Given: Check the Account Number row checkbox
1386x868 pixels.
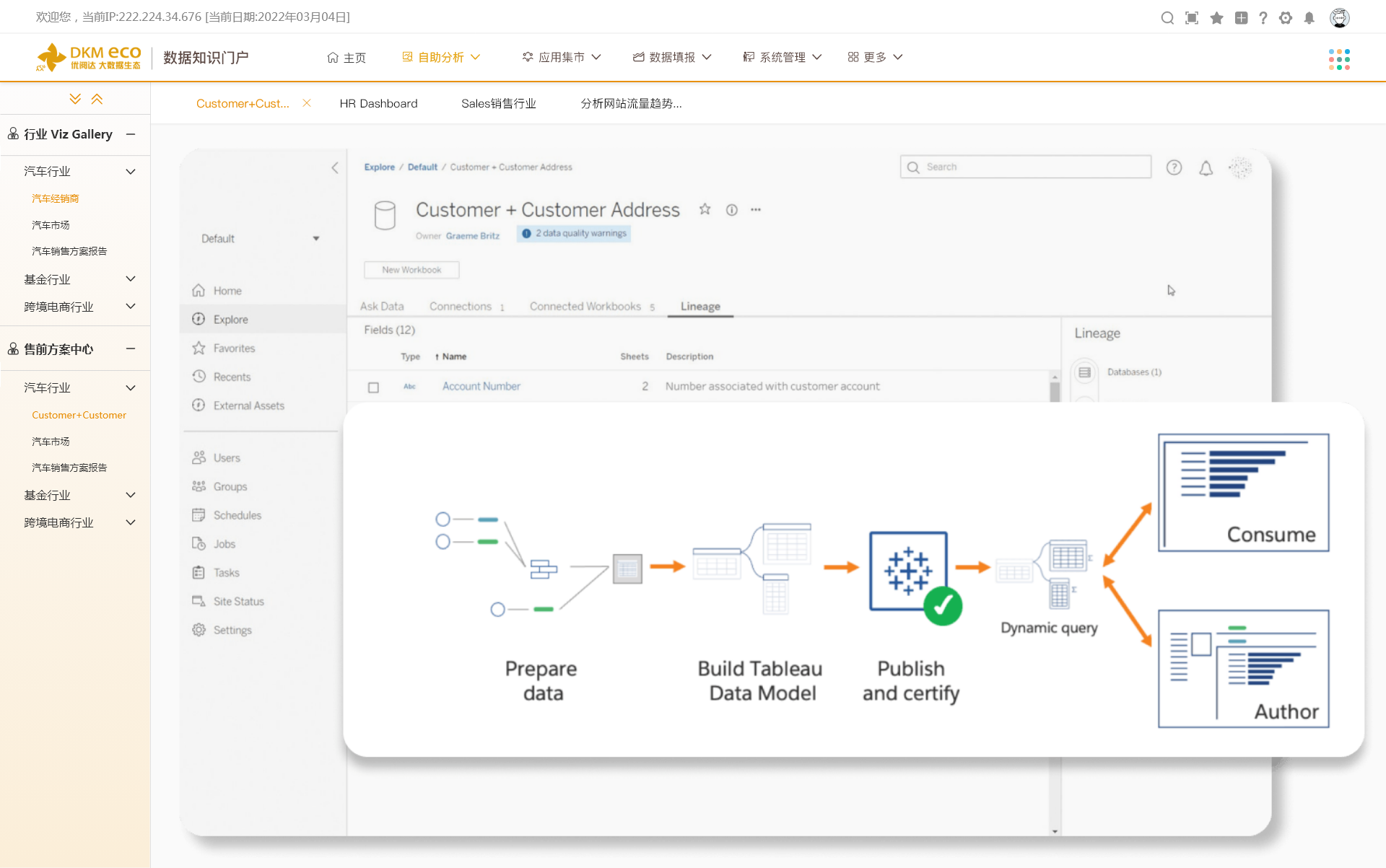Looking at the screenshot, I should pyautogui.click(x=373, y=387).
